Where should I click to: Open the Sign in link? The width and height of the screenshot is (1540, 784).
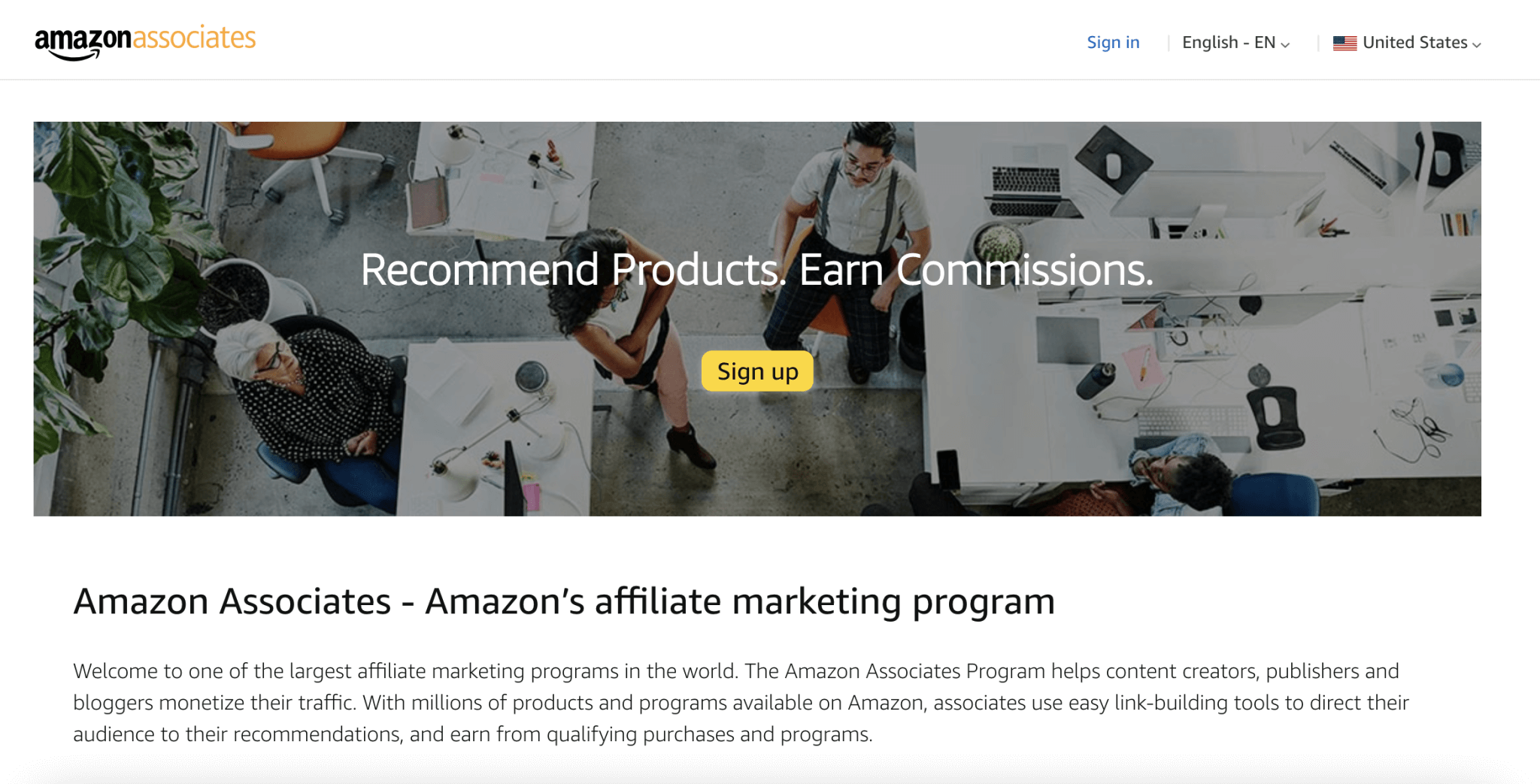1113,42
